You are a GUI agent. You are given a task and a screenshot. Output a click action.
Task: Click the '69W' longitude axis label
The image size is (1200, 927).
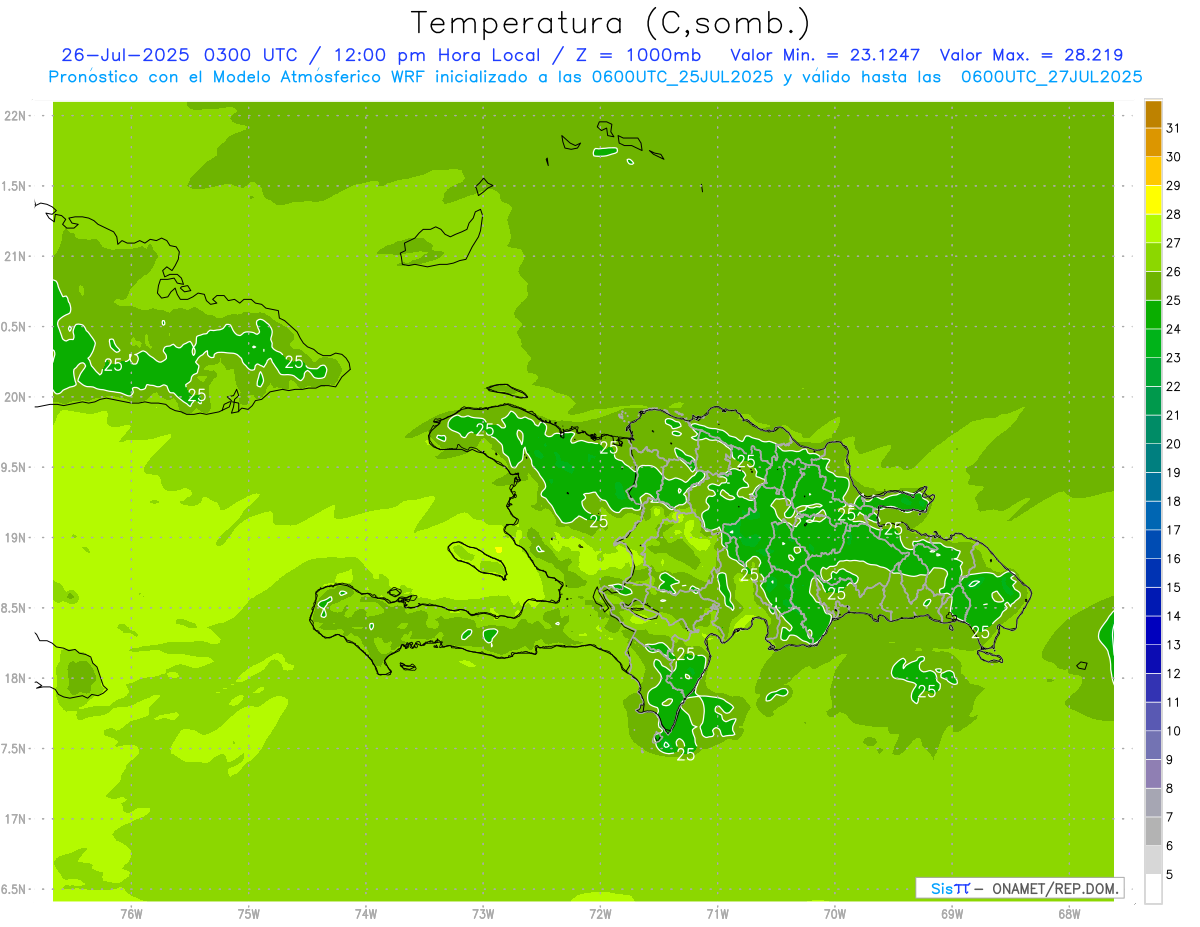(952, 913)
